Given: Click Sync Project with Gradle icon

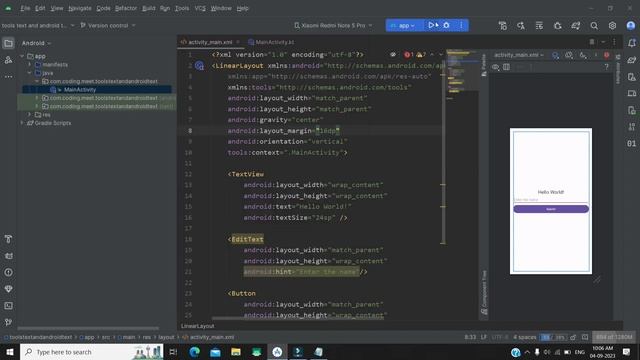Looking at the screenshot, I should point(576,26).
